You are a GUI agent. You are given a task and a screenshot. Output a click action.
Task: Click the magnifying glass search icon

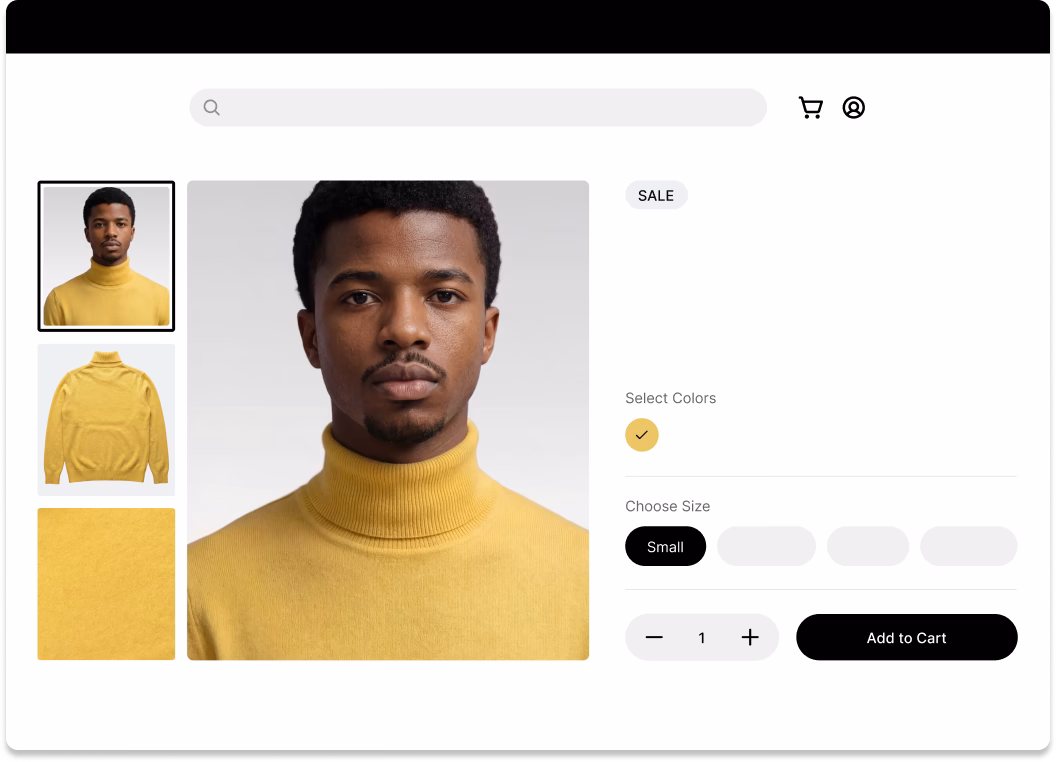pyautogui.click(x=211, y=106)
